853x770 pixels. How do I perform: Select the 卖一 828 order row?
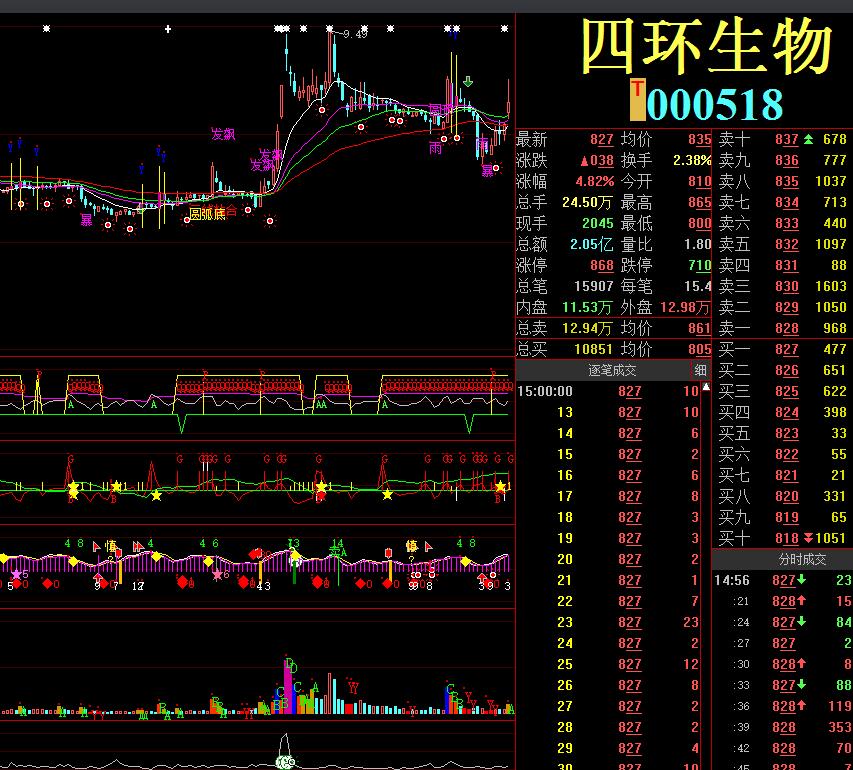[782, 328]
